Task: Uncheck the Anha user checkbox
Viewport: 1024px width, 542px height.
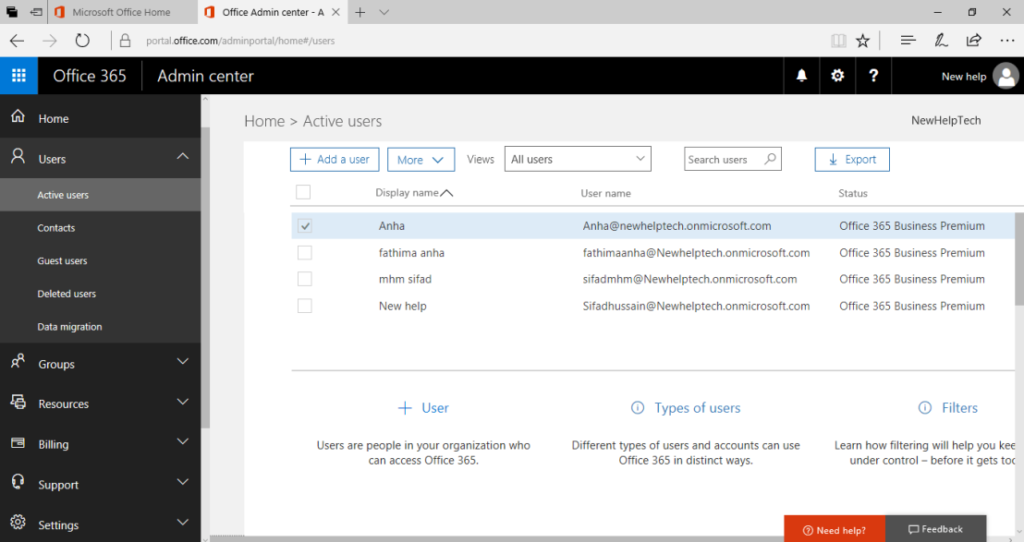Action: tap(304, 226)
